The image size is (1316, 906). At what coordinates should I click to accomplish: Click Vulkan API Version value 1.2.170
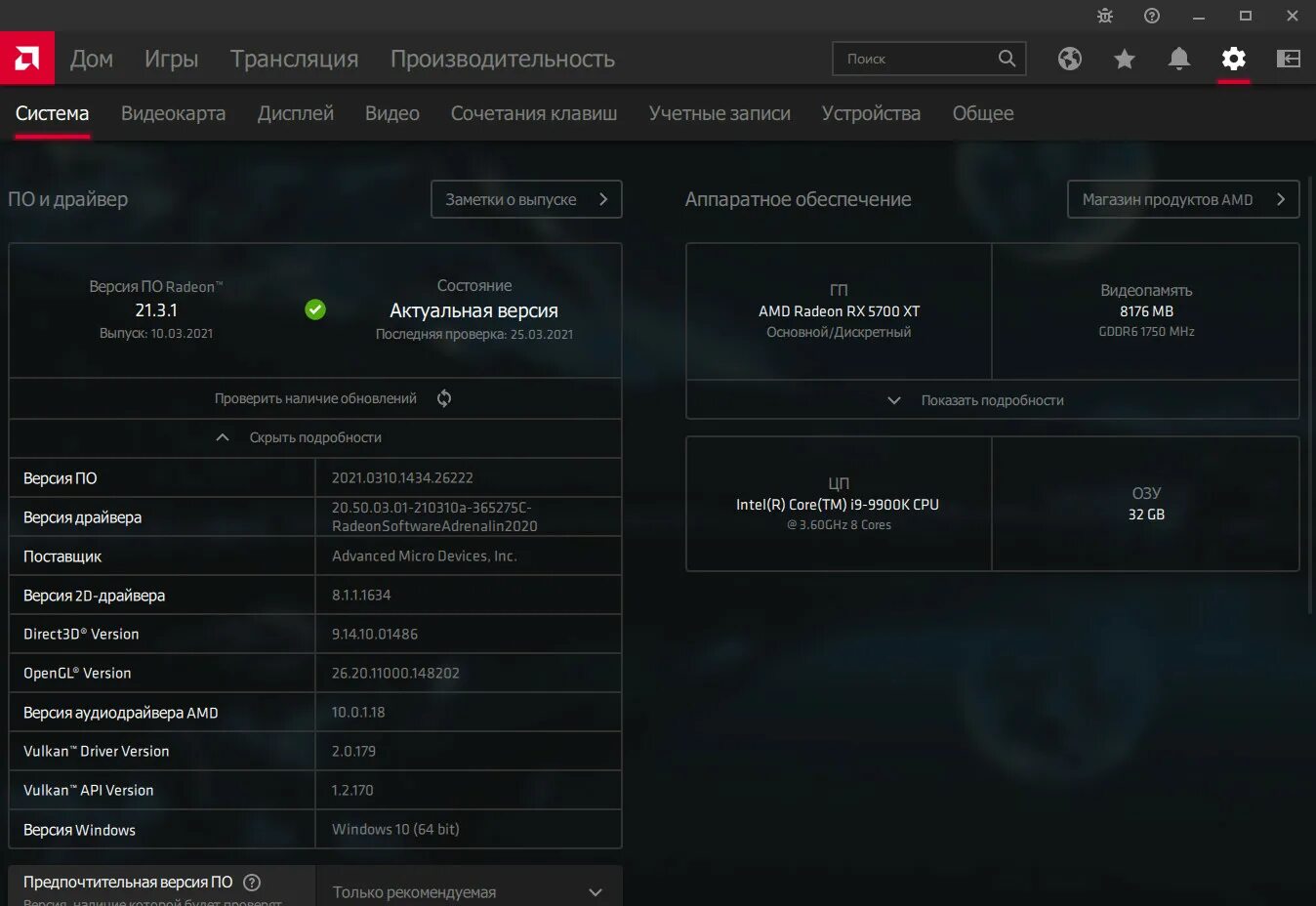tap(352, 790)
